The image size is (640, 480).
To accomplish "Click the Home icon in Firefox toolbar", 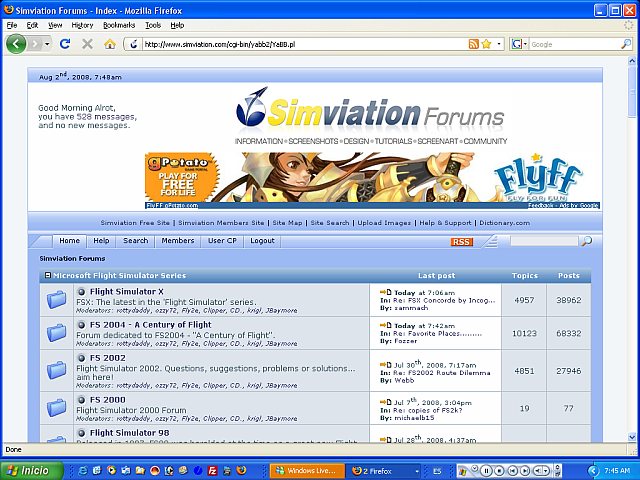I will tap(110, 44).
